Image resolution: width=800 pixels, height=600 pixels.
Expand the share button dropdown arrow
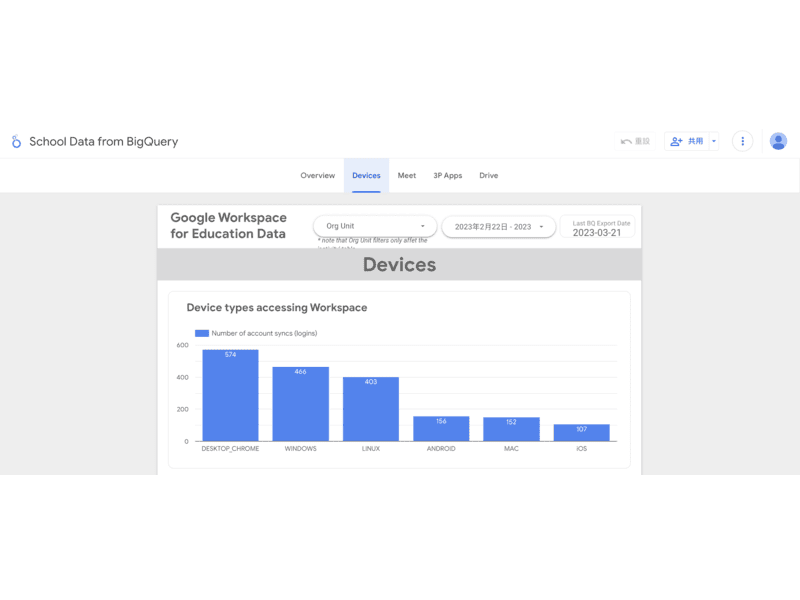pos(714,141)
